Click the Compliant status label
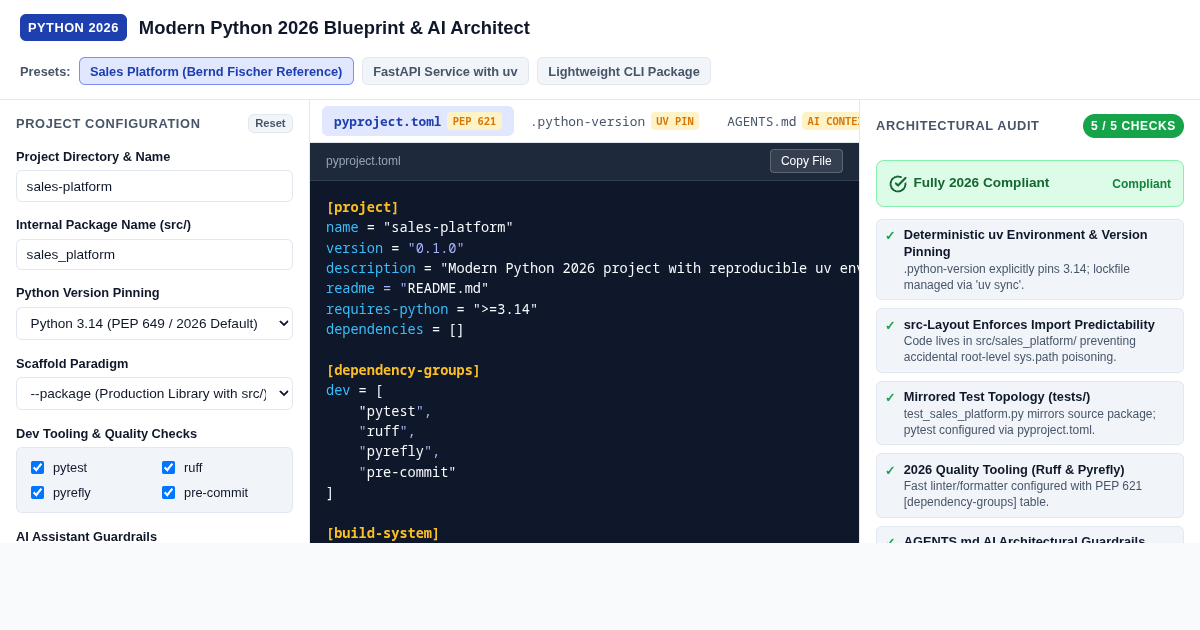 point(1141,184)
